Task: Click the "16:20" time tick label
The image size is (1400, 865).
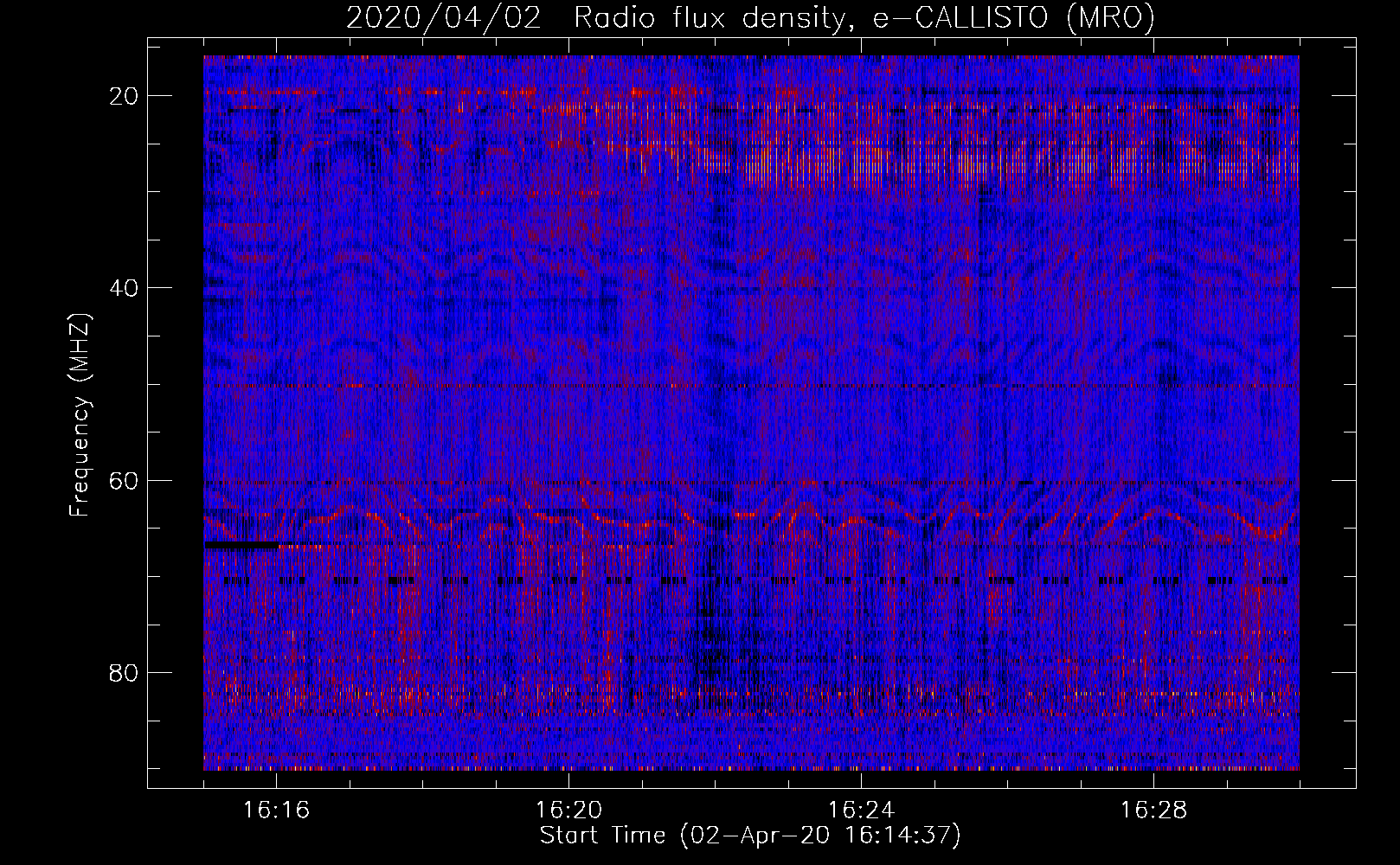Action: tap(569, 811)
